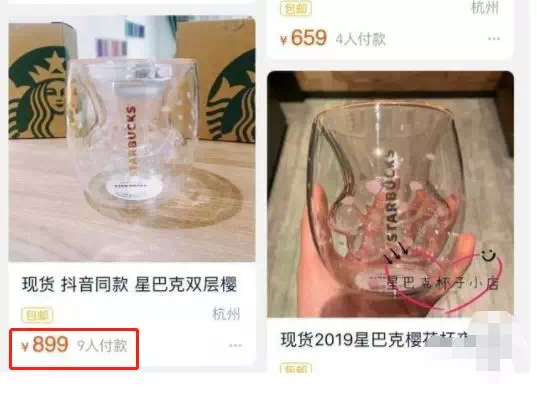Viewport: 537px width, 401px height.
Task: Open listing 现货 抖音同款 星巴克双层樱
Action: [129, 284]
